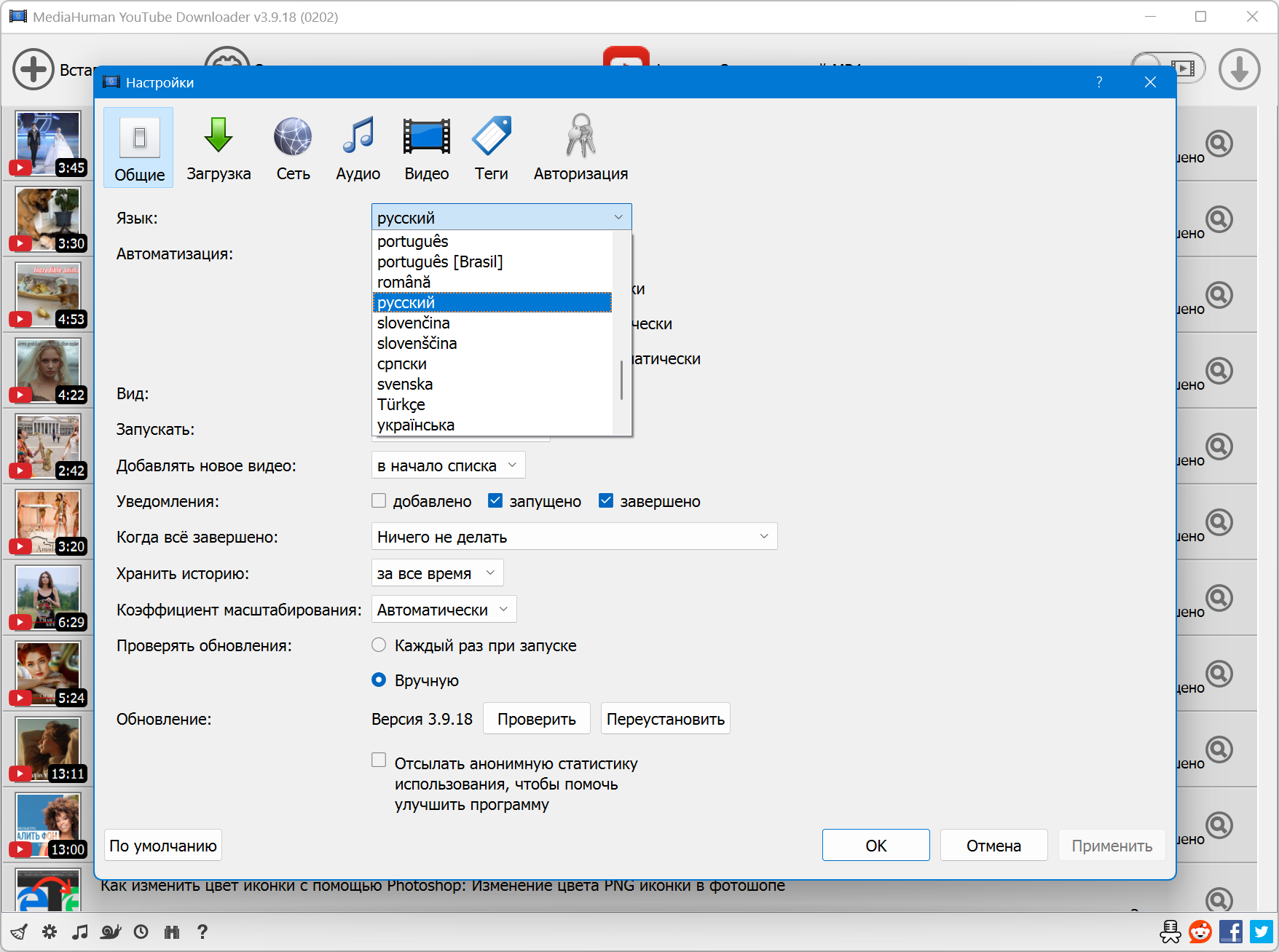Screen dimensions: 1279x952
Task: Open the Сеть network settings tab
Action: click(x=293, y=149)
